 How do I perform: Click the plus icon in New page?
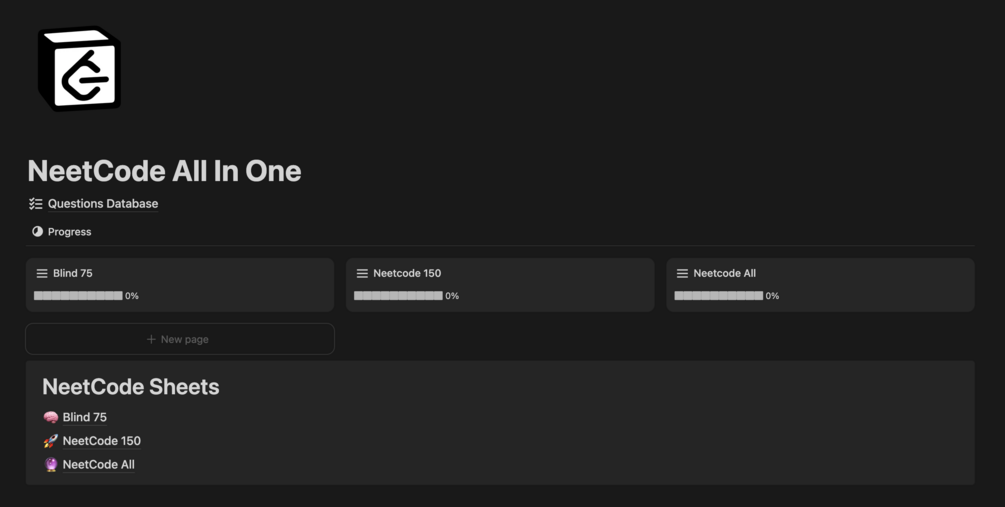151,339
